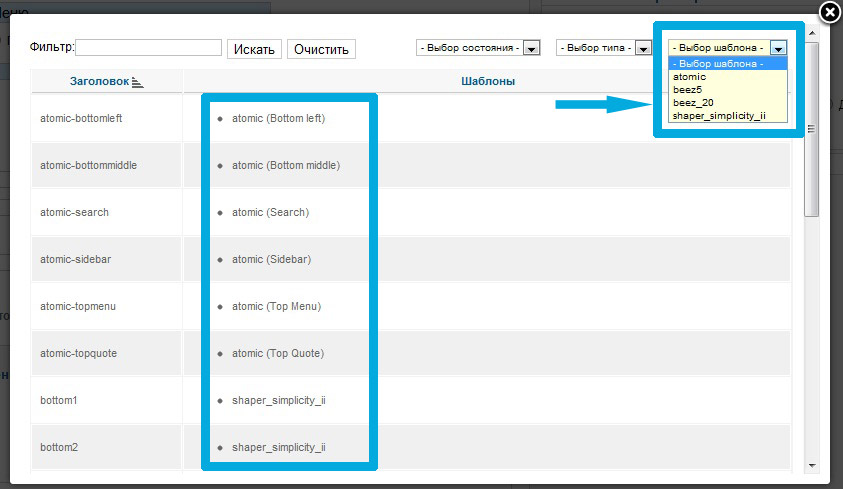The image size is (843, 489).
Task: Choose beez_20 in the template list
Action: (692, 103)
